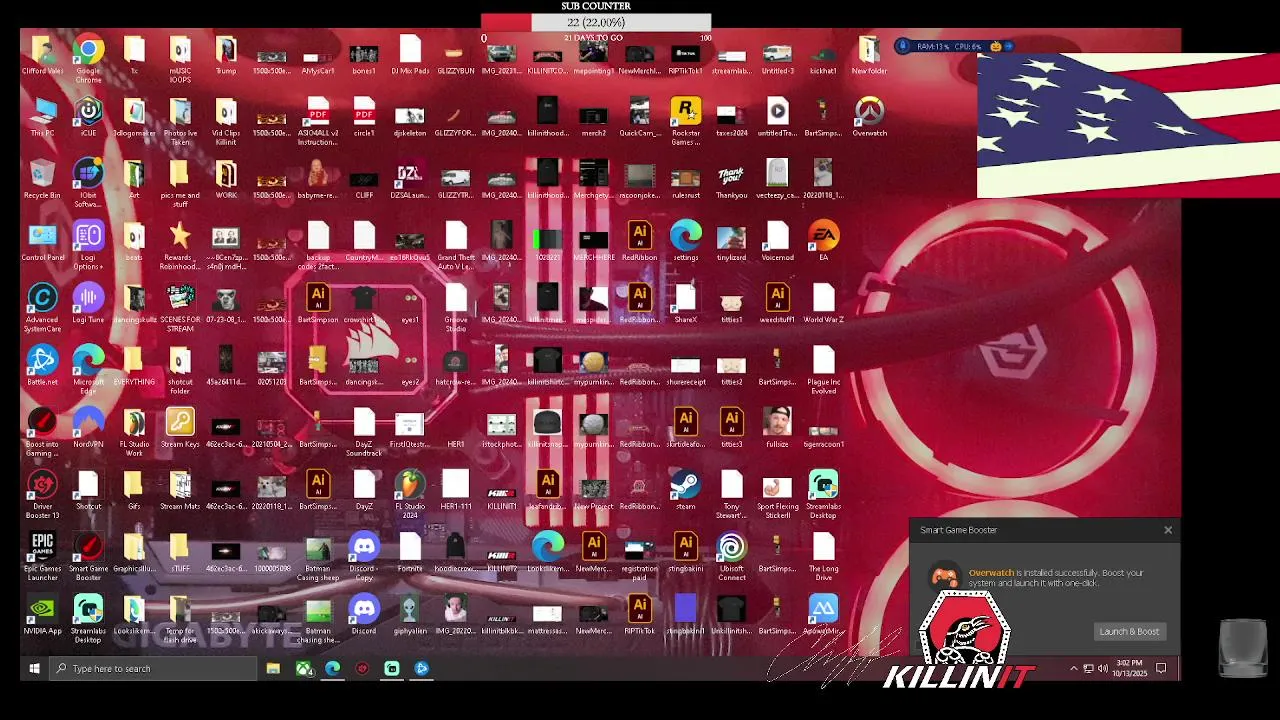
Task: Open the Gifs folder
Action: click(x=134, y=490)
